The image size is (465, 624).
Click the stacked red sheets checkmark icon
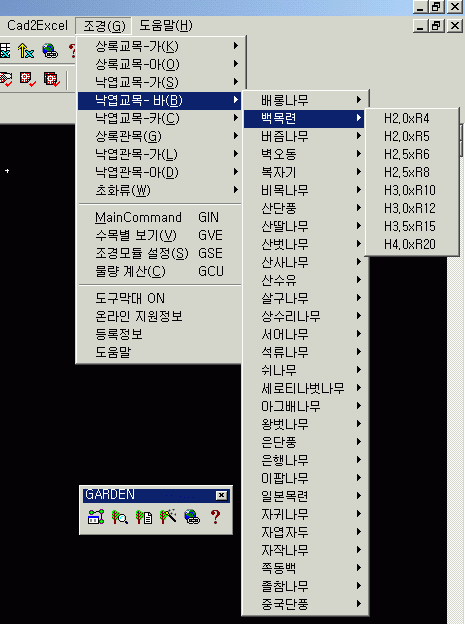(52, 79)
